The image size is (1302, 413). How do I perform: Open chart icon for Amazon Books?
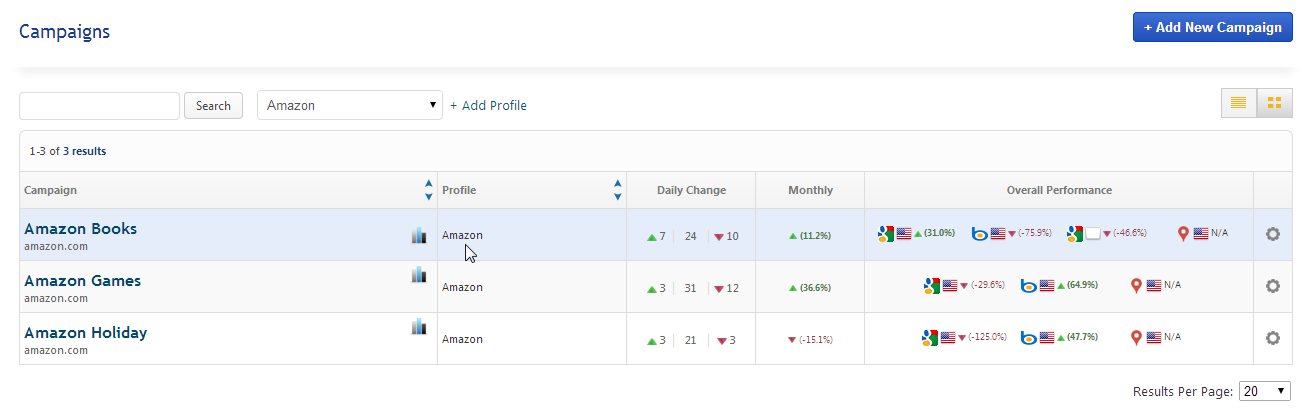pos(419,235)
